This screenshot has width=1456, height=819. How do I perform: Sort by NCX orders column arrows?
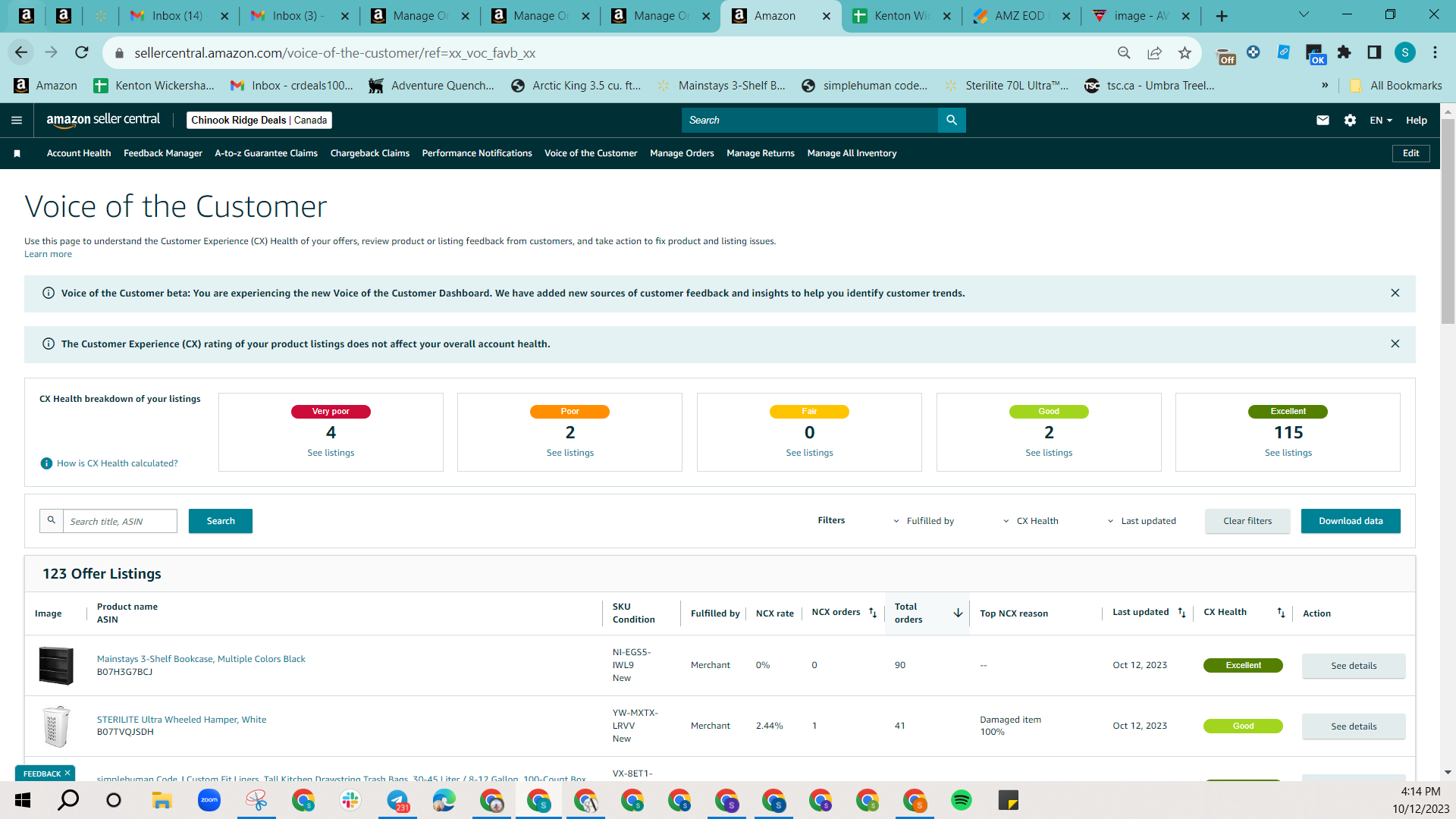pyautogui.click(x=873, y=613)
